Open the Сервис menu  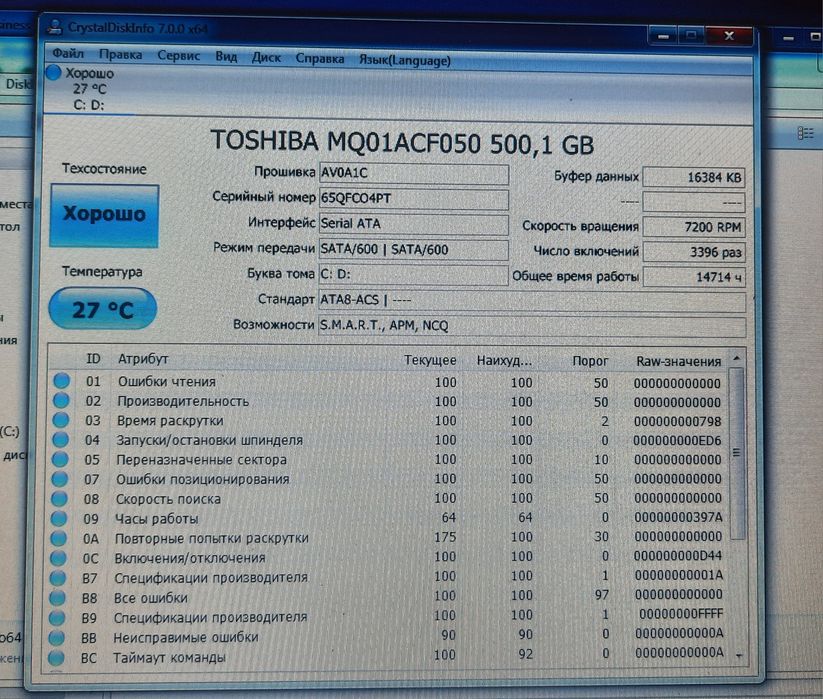(x=178, y=55)
